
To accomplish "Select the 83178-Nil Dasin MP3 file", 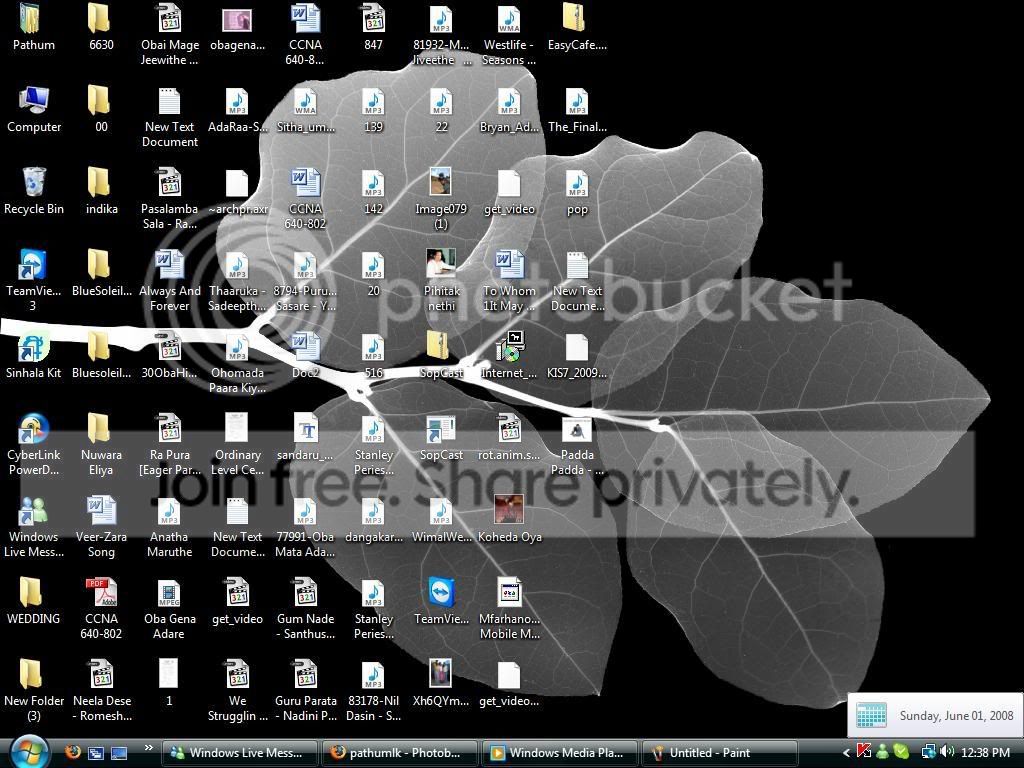I will (373, 676).
